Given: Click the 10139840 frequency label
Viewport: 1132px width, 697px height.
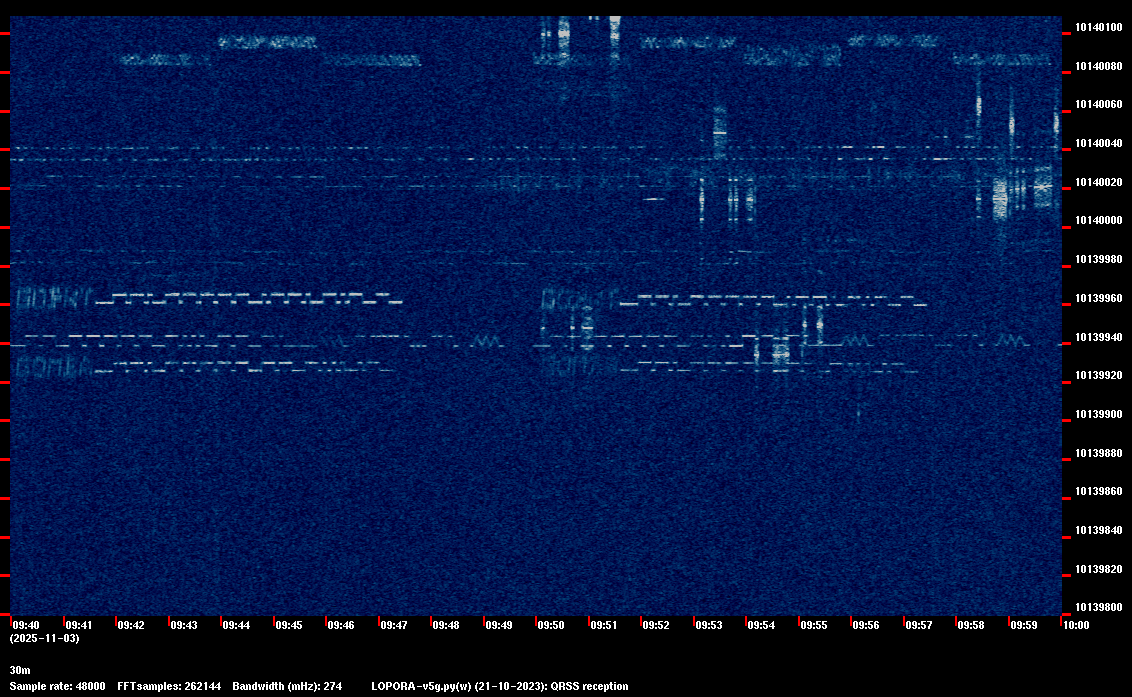Looking at the screenshot, I should click(1099, 531).
